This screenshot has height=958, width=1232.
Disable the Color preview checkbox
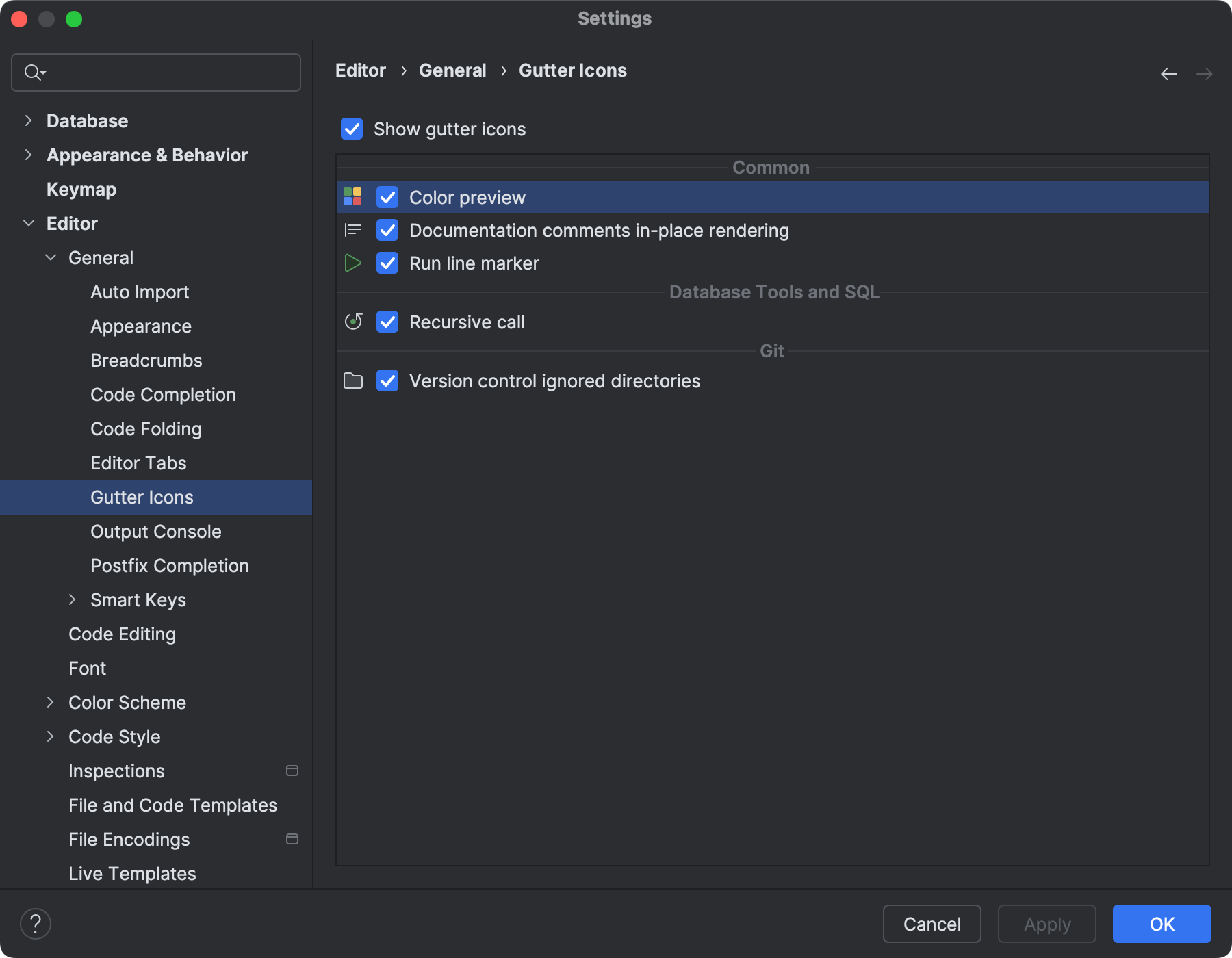click(x=387, y=197)
